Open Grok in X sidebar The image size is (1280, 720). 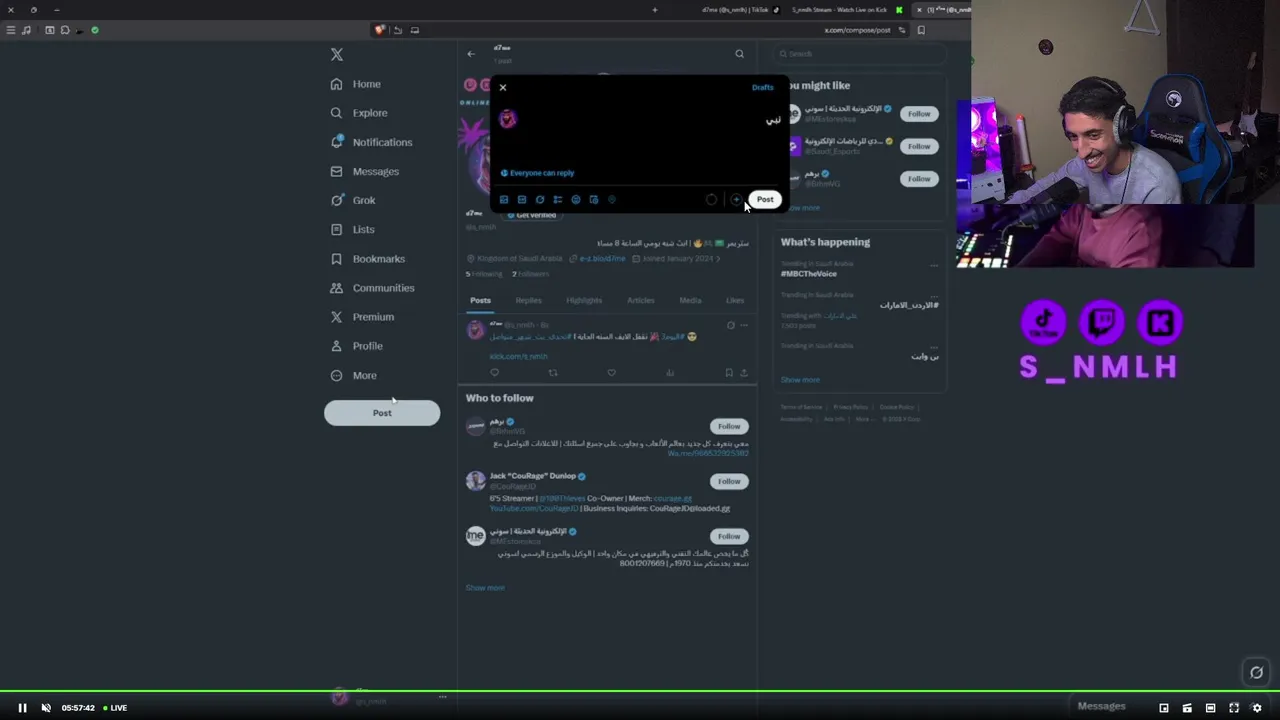353,200
